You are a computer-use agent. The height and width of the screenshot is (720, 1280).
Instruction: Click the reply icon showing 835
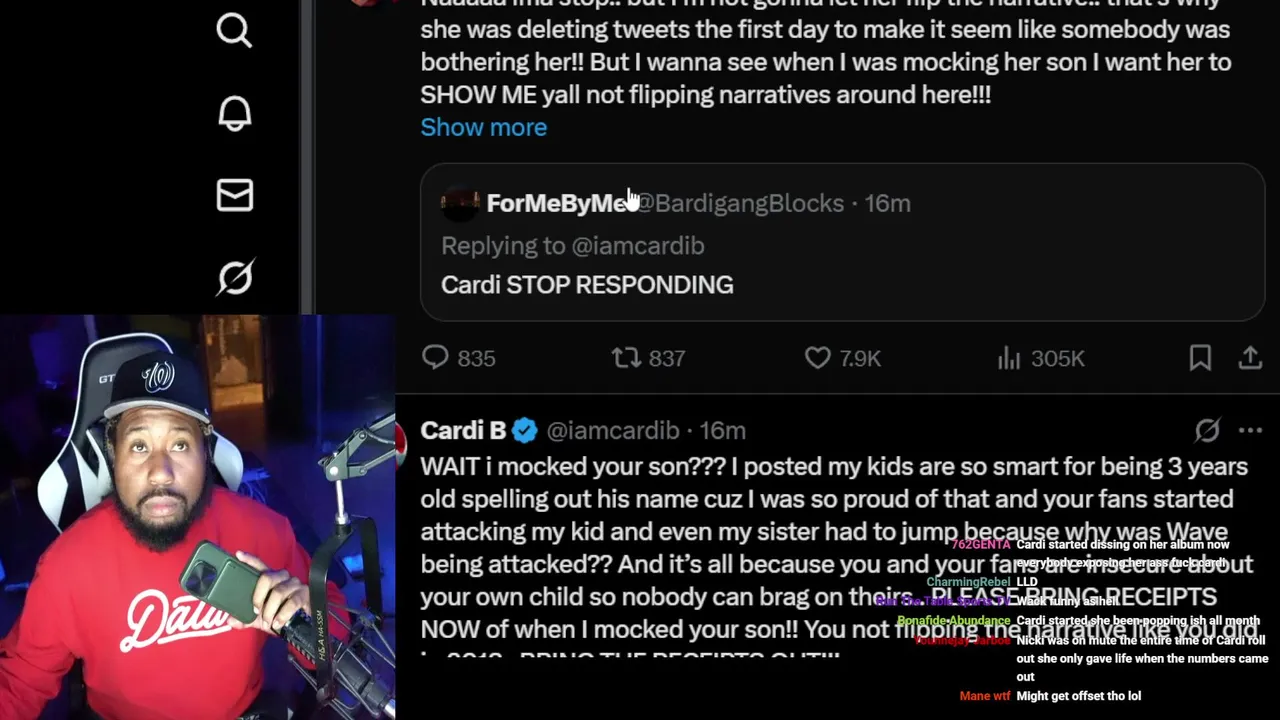click(436, 358)
